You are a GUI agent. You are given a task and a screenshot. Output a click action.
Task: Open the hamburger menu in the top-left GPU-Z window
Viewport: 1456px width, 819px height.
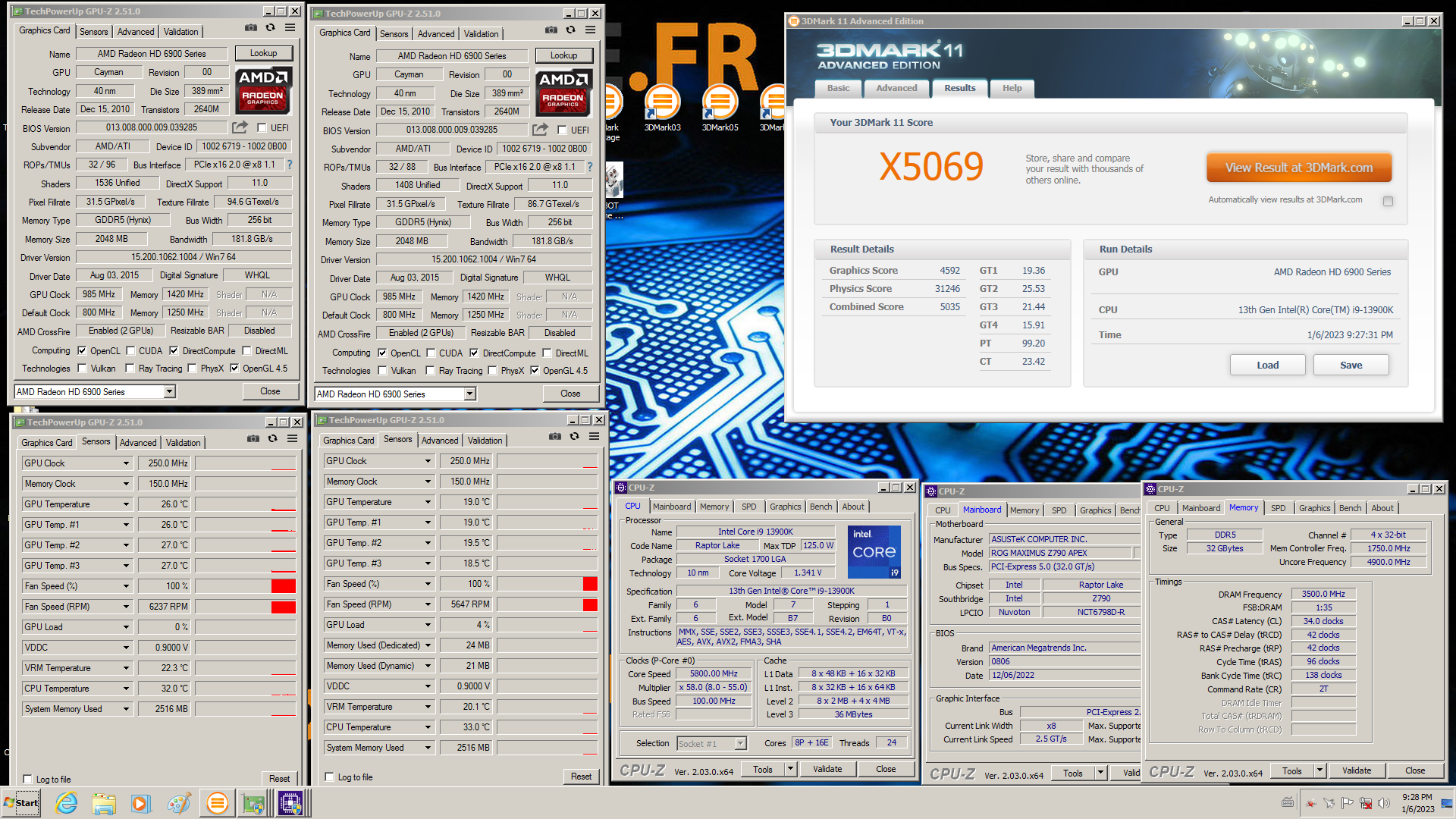coord(290,28)
